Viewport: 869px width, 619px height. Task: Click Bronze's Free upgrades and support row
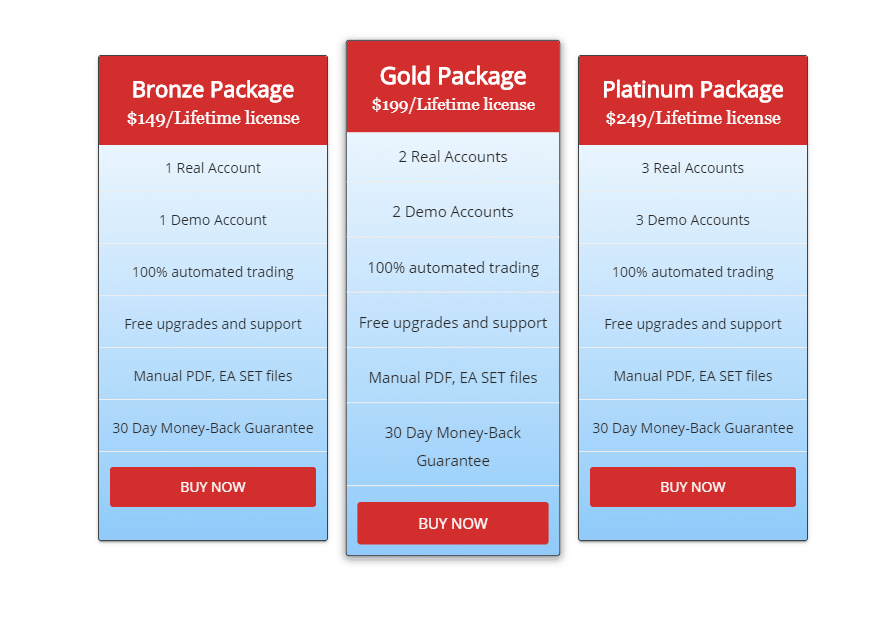pos(213,324)
